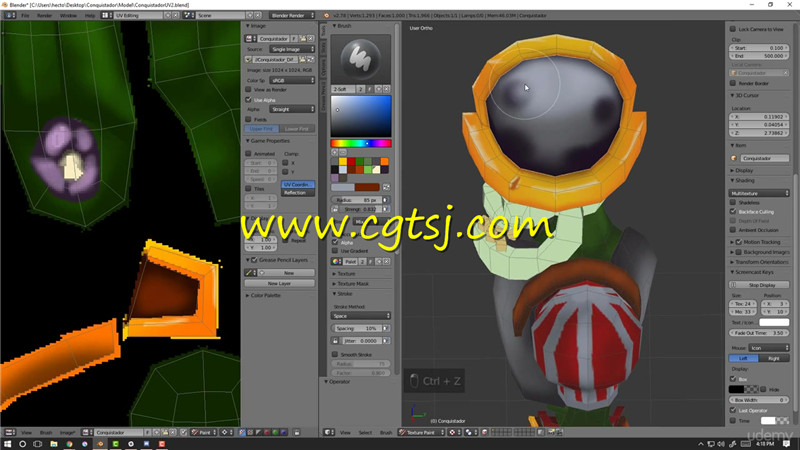The height and width of the screenshot is (450, 800).
Task: Open the File menu
Action: [x=25, y=15]
